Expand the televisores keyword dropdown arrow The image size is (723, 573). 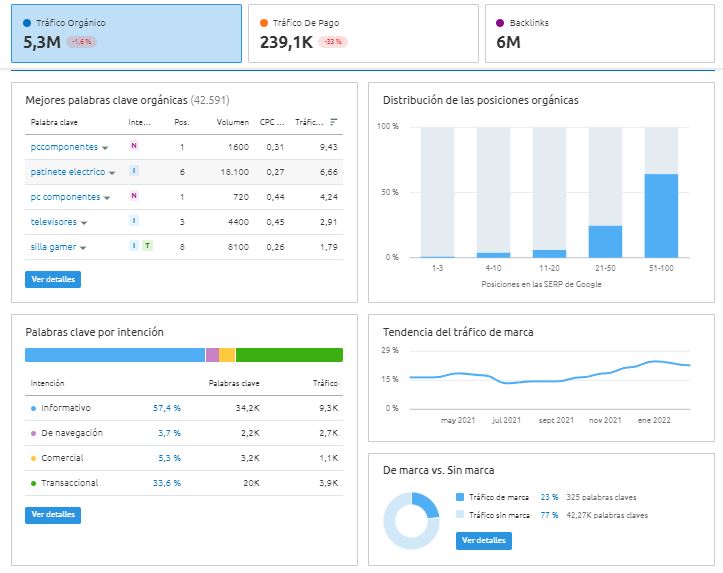[x=83, y=223]
